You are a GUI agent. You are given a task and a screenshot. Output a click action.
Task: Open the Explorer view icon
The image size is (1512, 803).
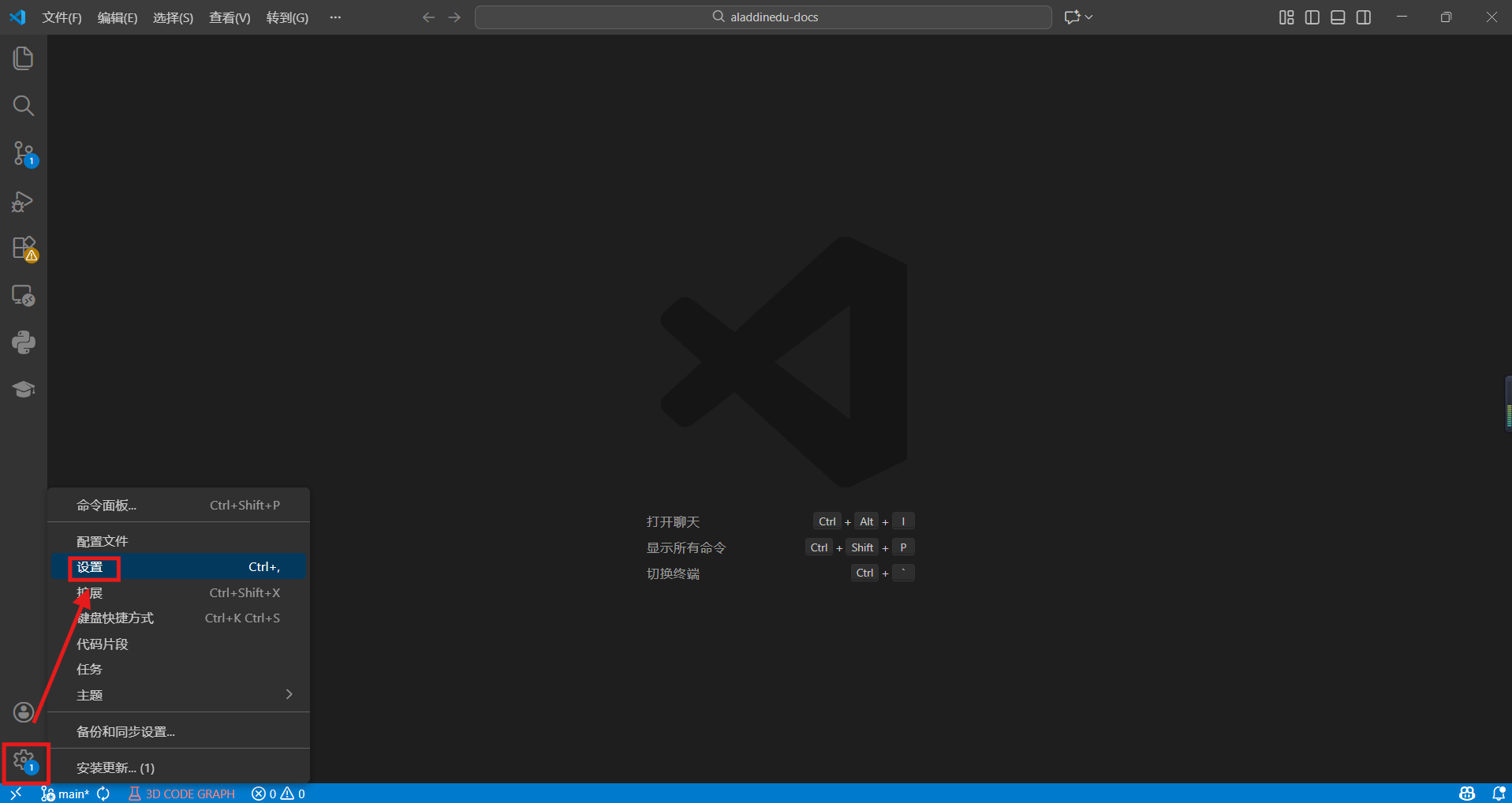[23, 58]
